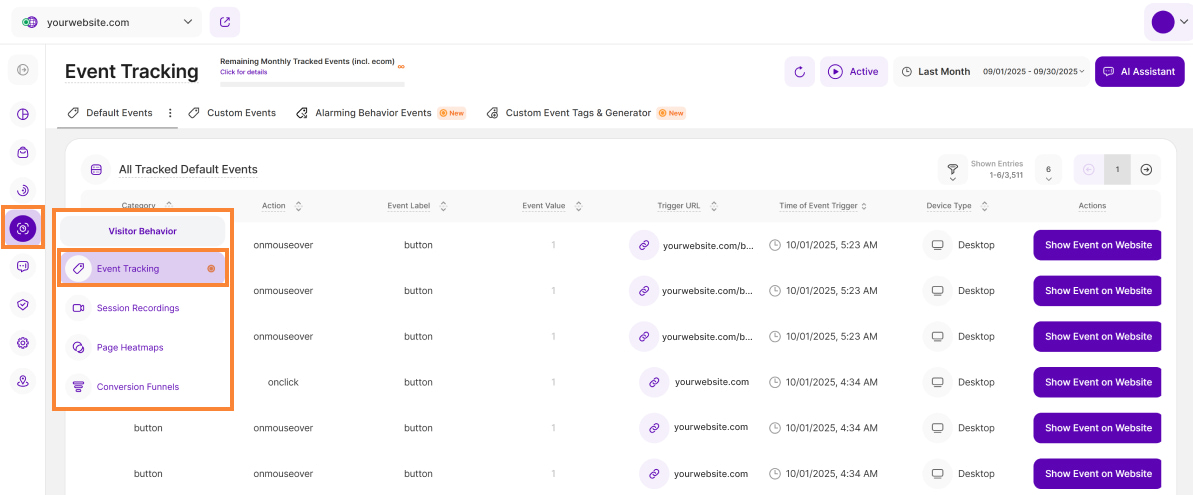The height and width of the screenshot is (495, 1193).
Task: Click 'Click for details' link
Action: pyautogui.click(x=243, y=72)
